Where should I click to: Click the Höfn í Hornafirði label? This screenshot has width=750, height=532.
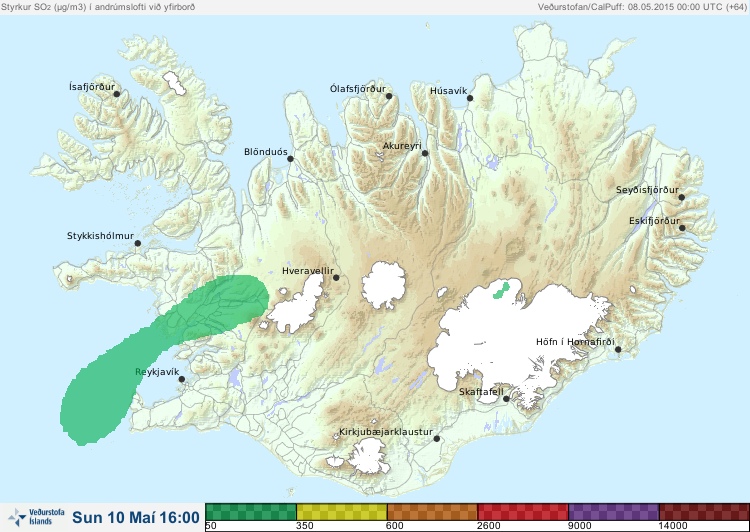tap(575, 342)
